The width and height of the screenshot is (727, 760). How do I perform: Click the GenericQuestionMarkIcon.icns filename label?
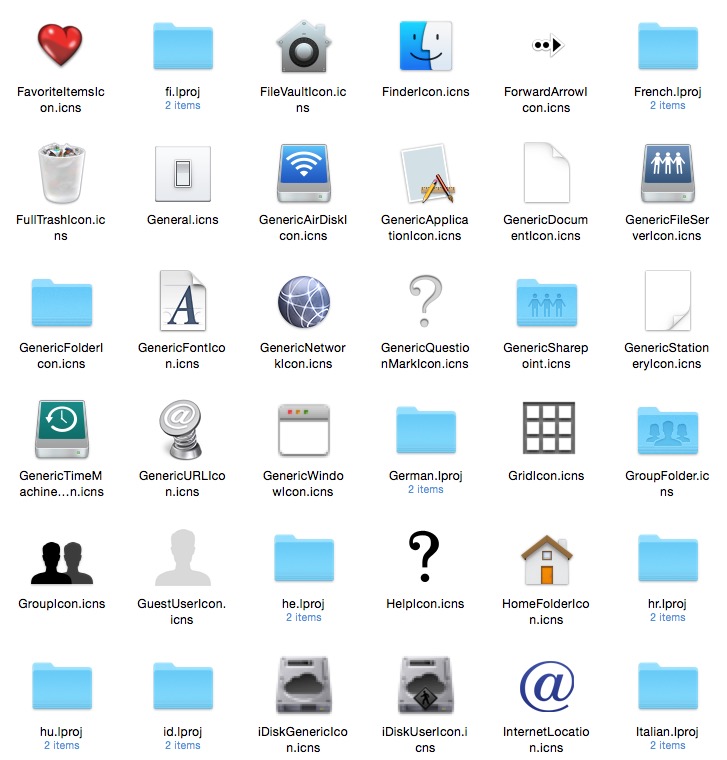[425, 355]
